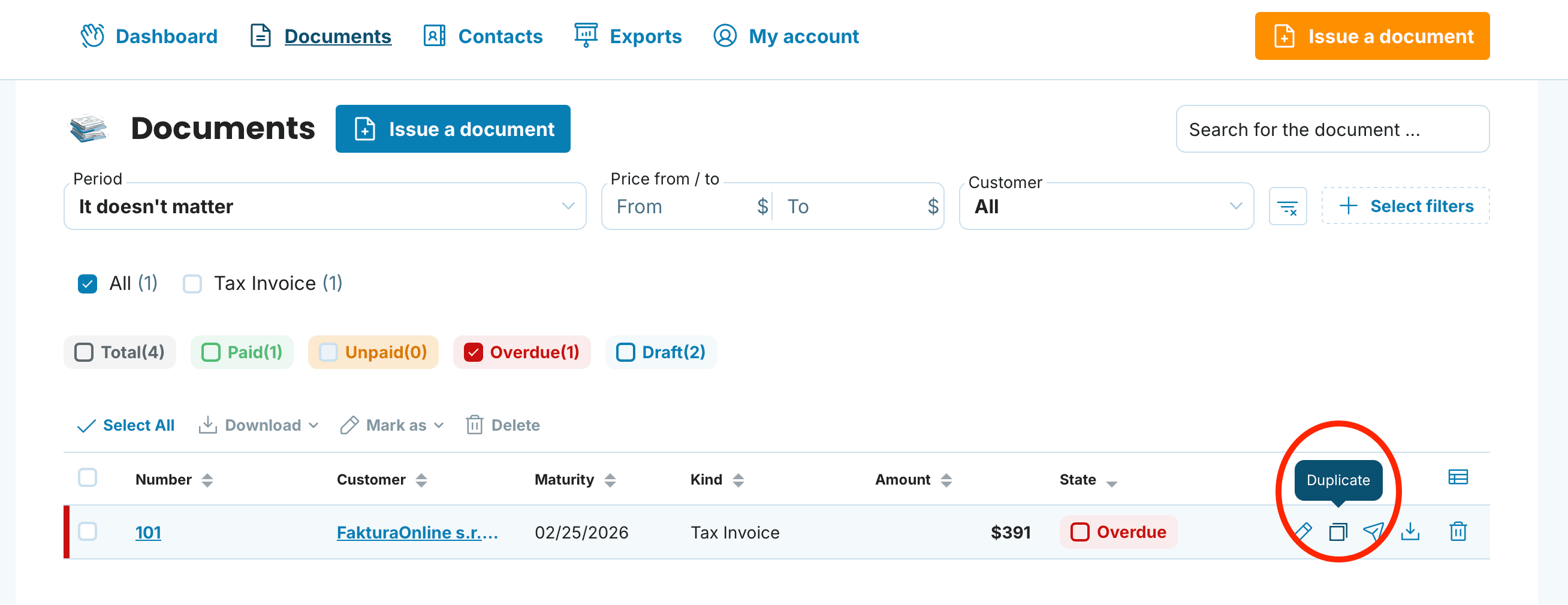Click the blue Issue a document button
Screen dimensions: 1568x605
coord(453,129)
